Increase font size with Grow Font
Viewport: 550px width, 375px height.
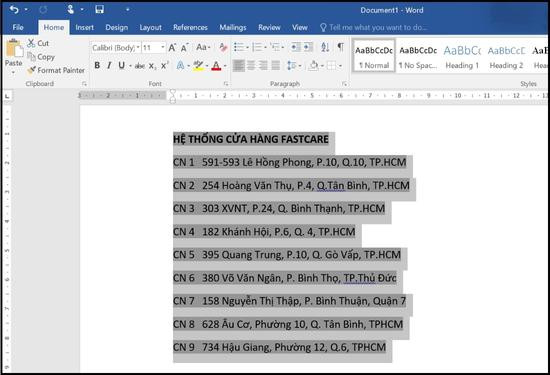click(172, 47)
